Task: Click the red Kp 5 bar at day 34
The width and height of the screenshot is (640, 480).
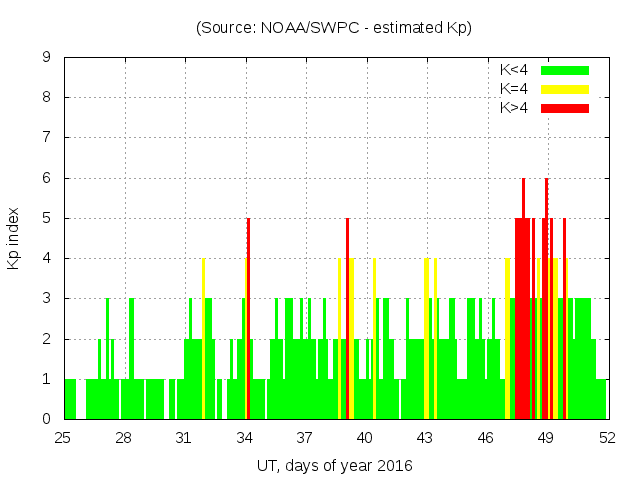Action: [x=248, y=318]
